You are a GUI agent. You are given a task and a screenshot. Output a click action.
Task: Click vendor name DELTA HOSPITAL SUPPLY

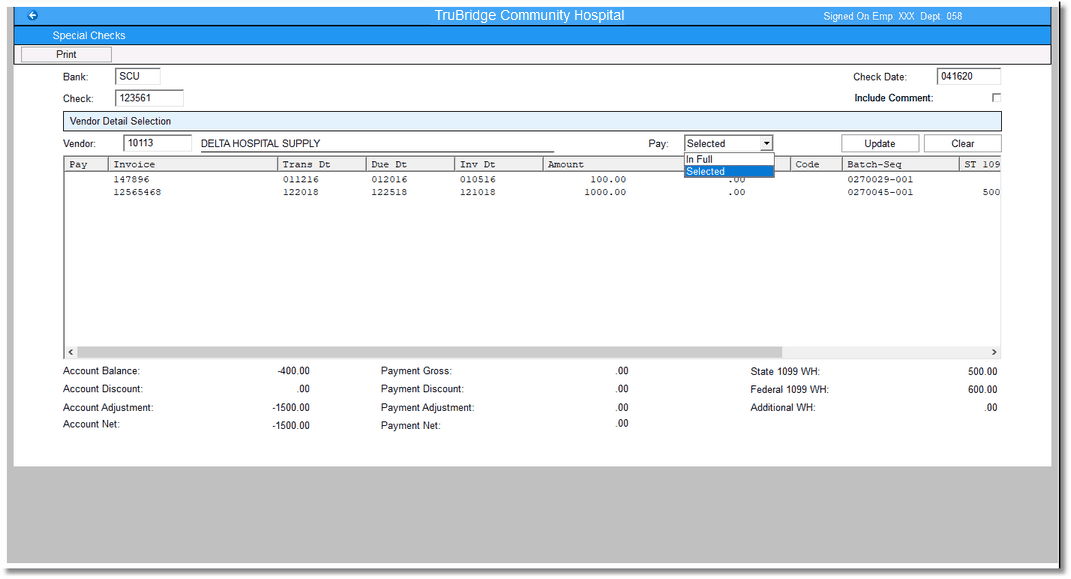[260, 143]
